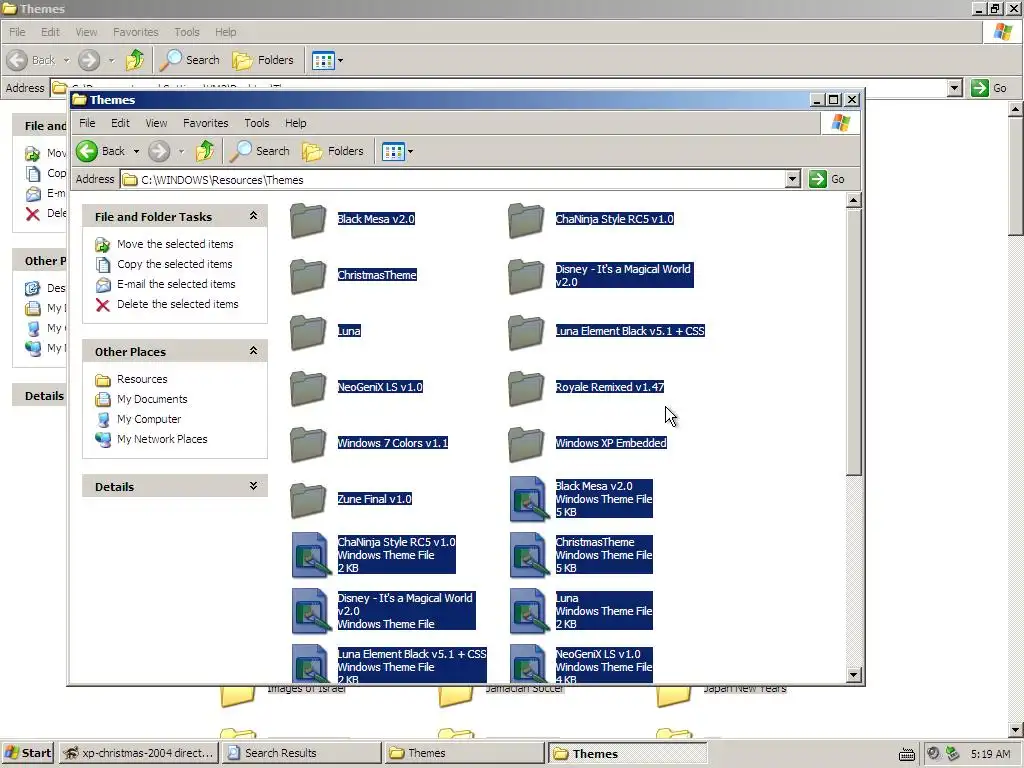The height and width of the screenshot is (768, 1024).
Task: Open Views dropdown arrow in front window
Action: click(410, 152)
